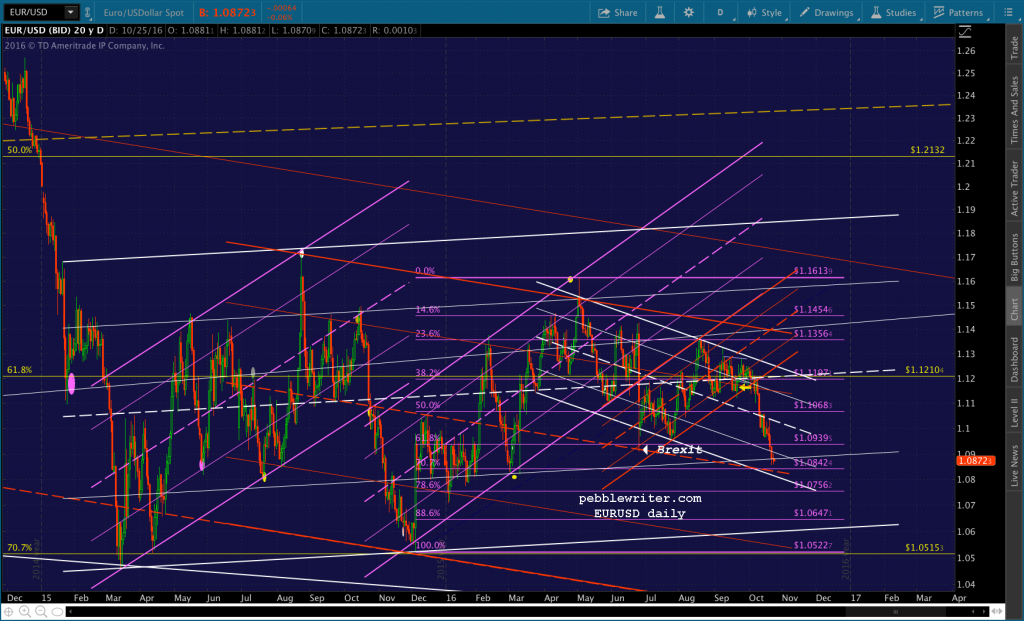Open Live News sidebar tab

point(1015,466)
